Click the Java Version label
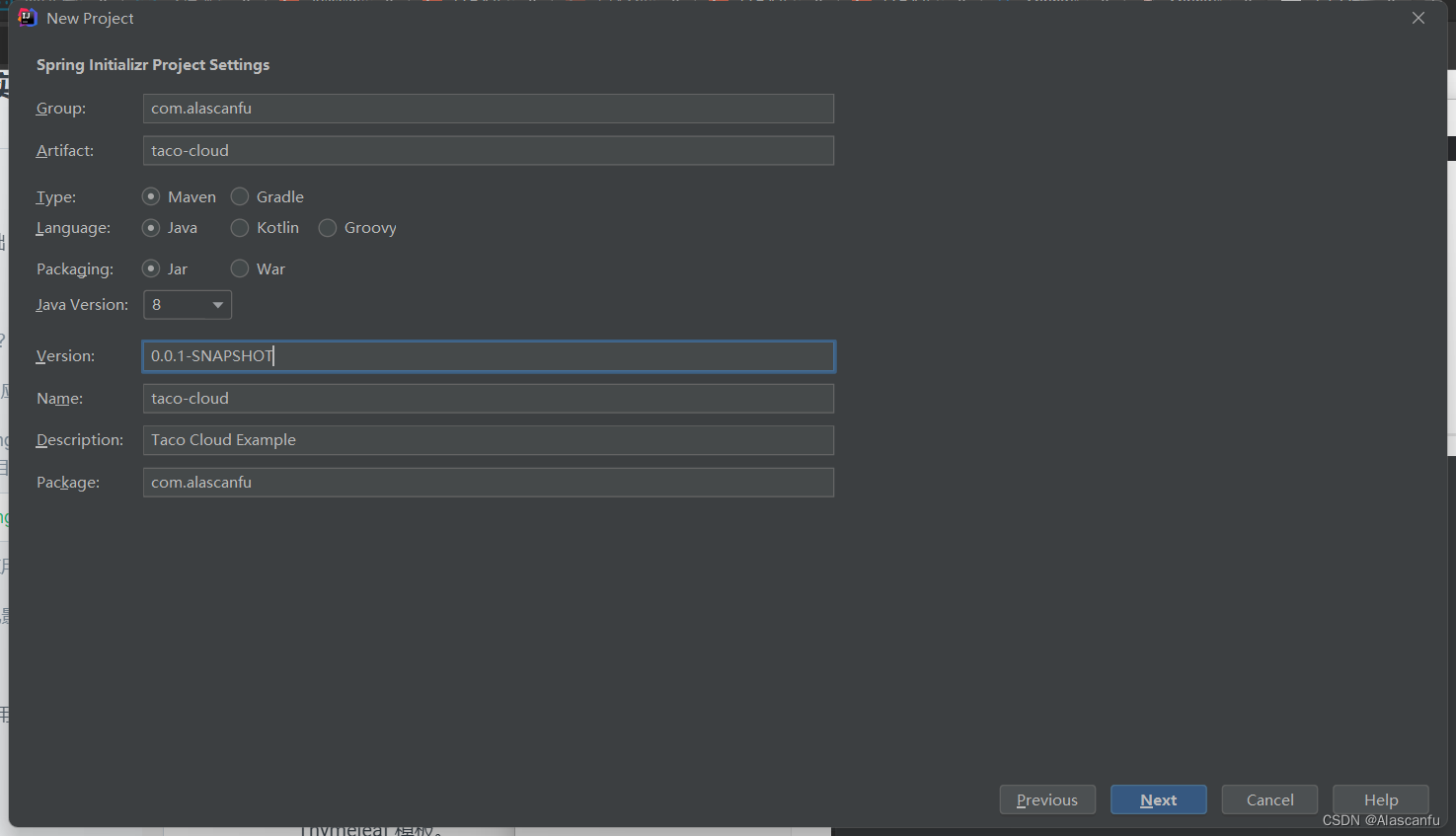 [82, 305]
